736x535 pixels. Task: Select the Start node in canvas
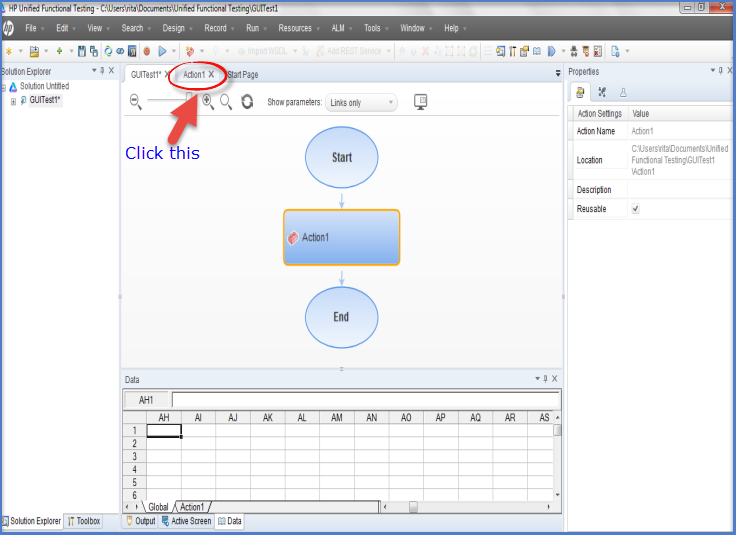342,157
